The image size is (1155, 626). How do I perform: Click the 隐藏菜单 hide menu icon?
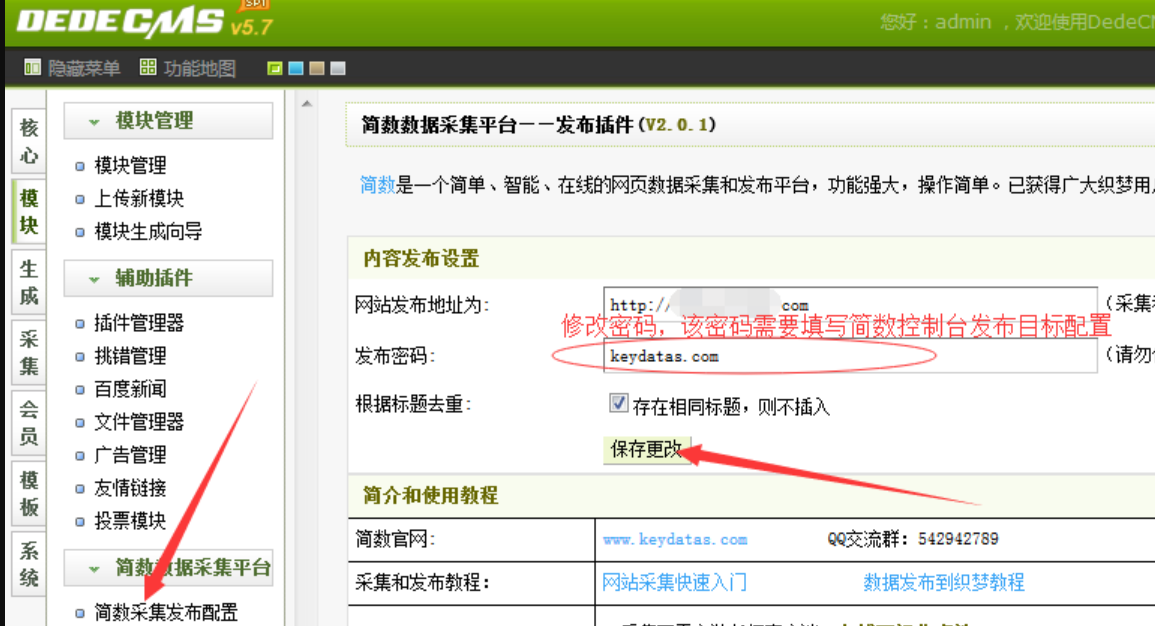pyautogui.click(x=32, y=68)
